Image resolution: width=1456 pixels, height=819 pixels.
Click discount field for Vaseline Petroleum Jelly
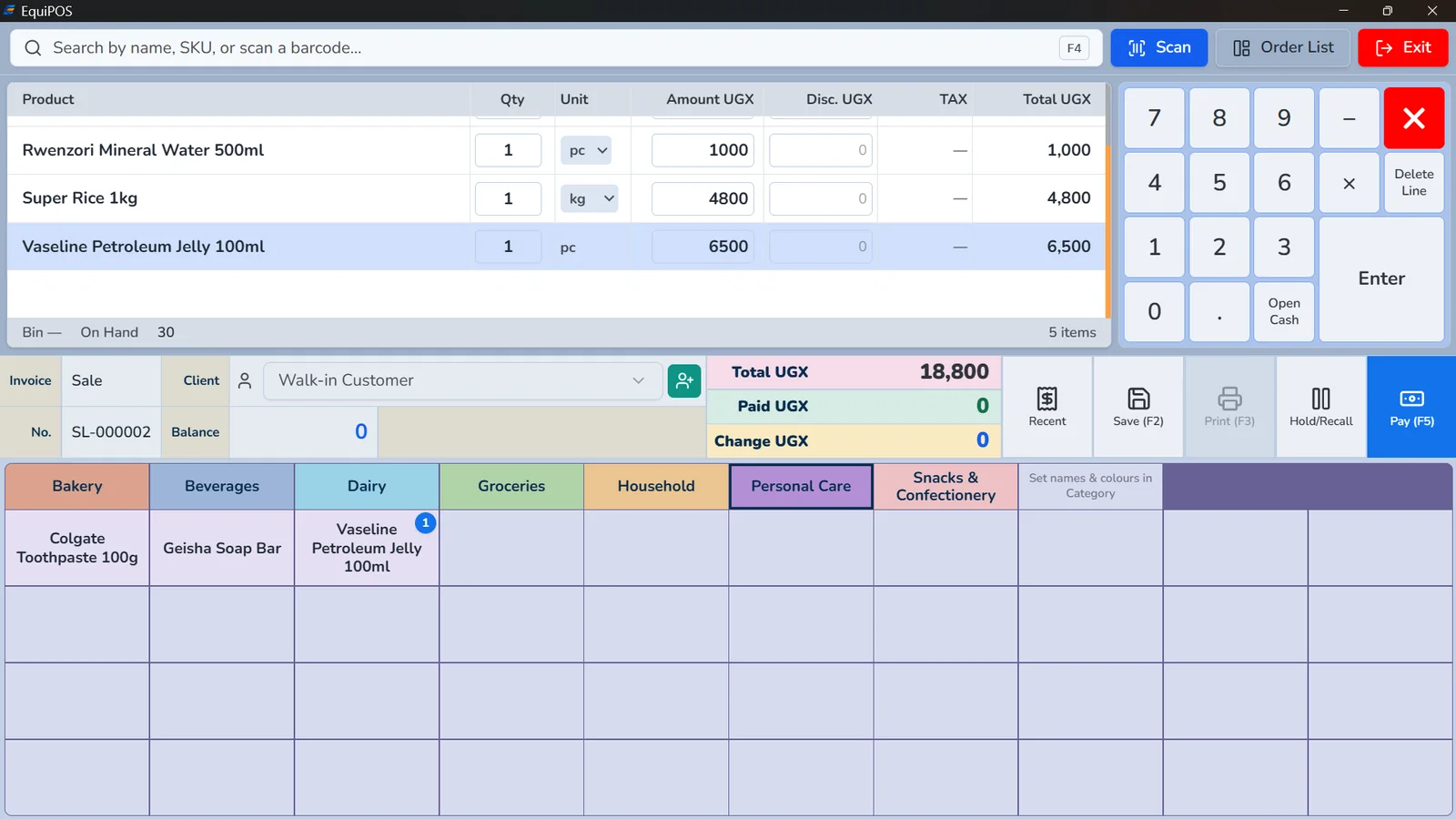(x=820, y=247)
